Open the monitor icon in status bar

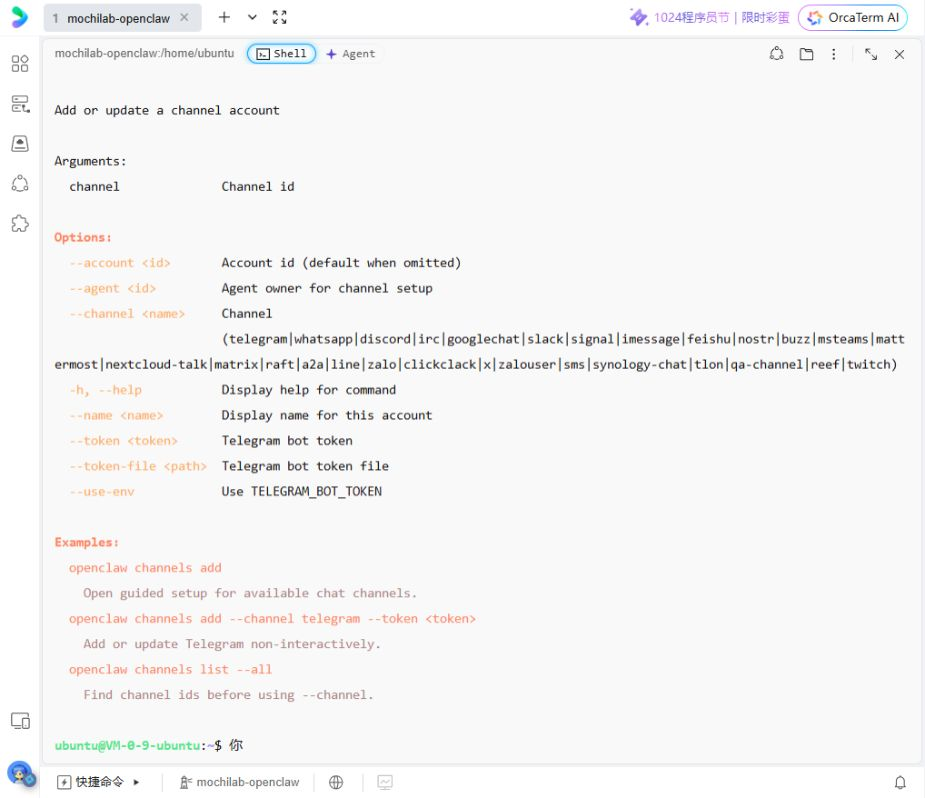tap(385, 782)
